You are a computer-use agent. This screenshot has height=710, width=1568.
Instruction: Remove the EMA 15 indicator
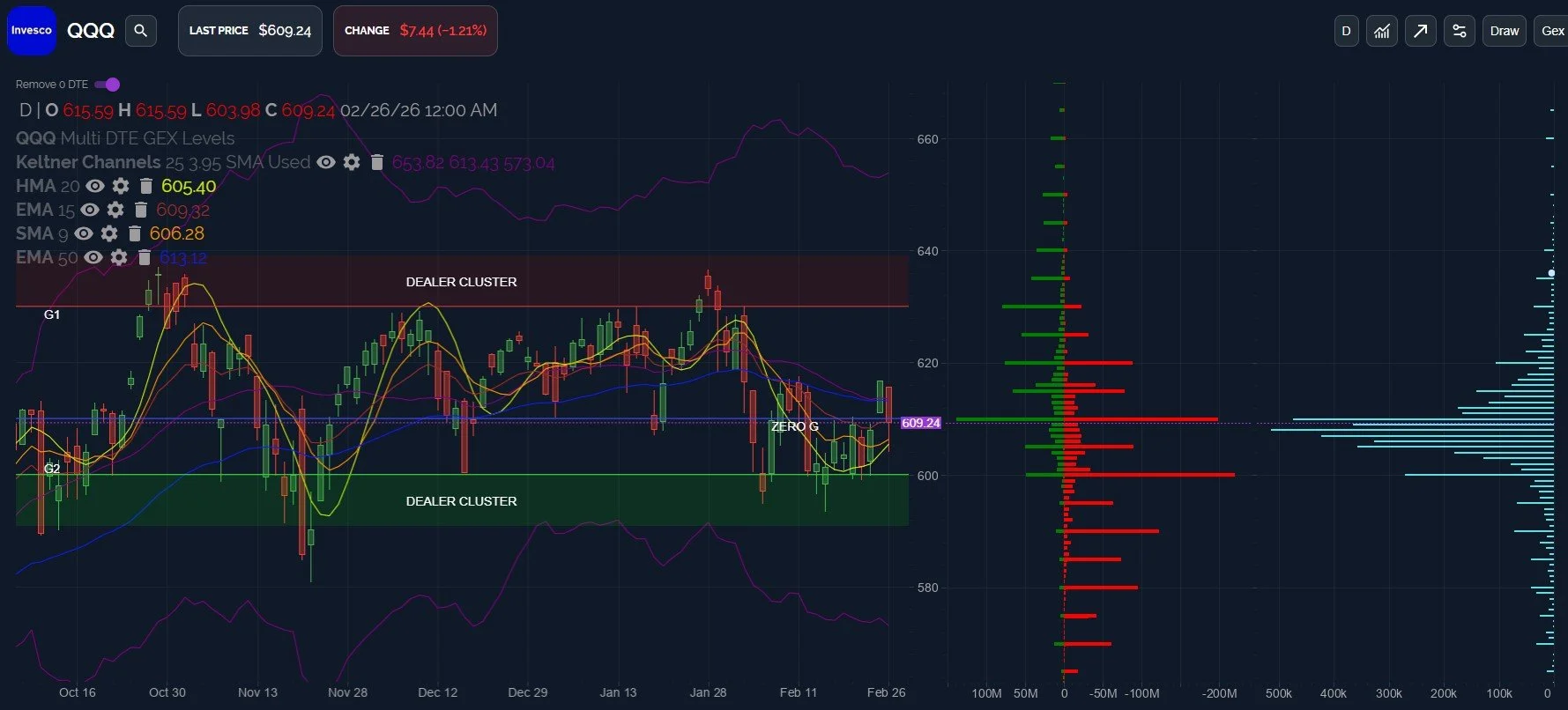click(x=140, y=210)
